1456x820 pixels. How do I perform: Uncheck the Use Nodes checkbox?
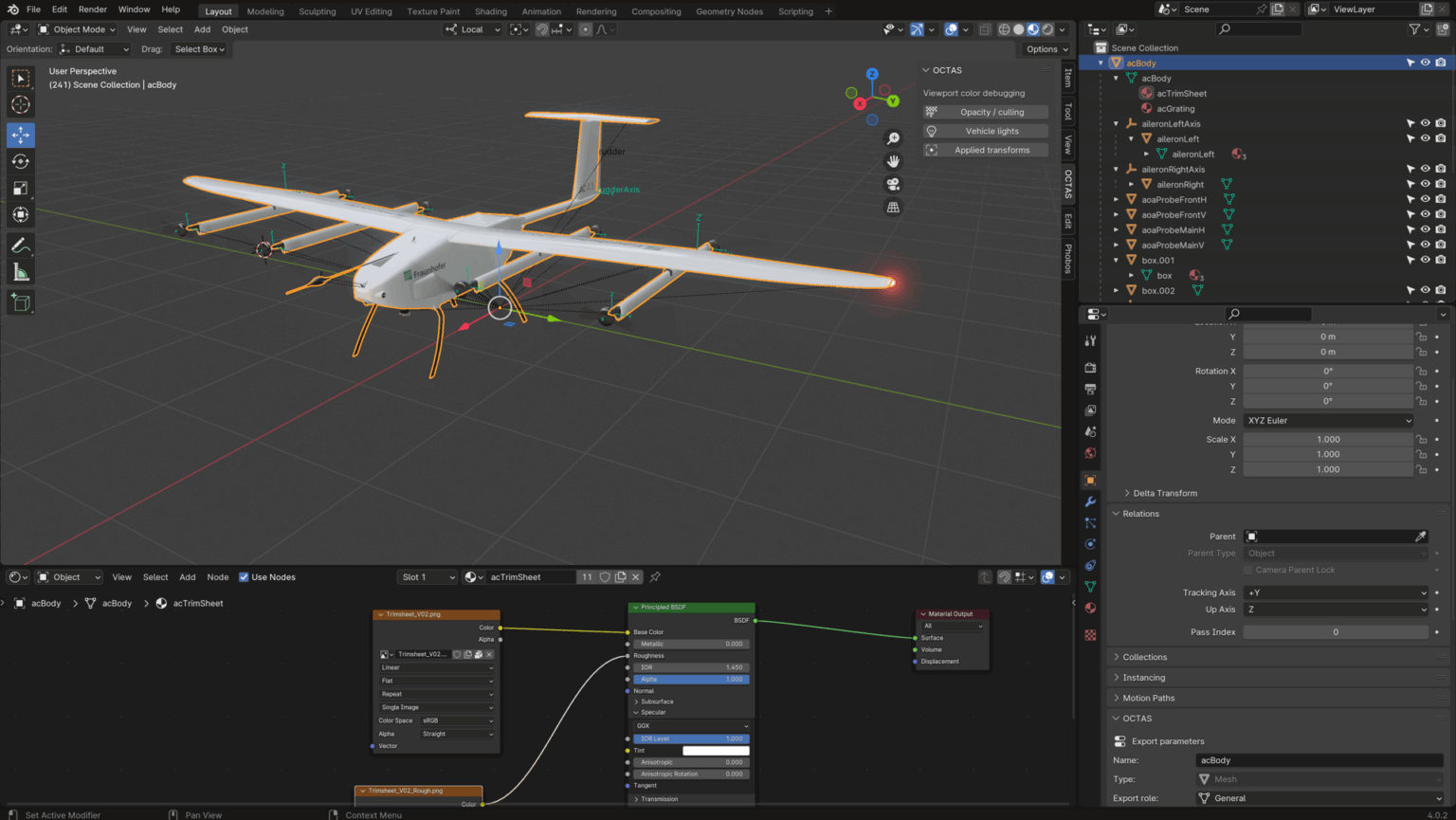244,576
